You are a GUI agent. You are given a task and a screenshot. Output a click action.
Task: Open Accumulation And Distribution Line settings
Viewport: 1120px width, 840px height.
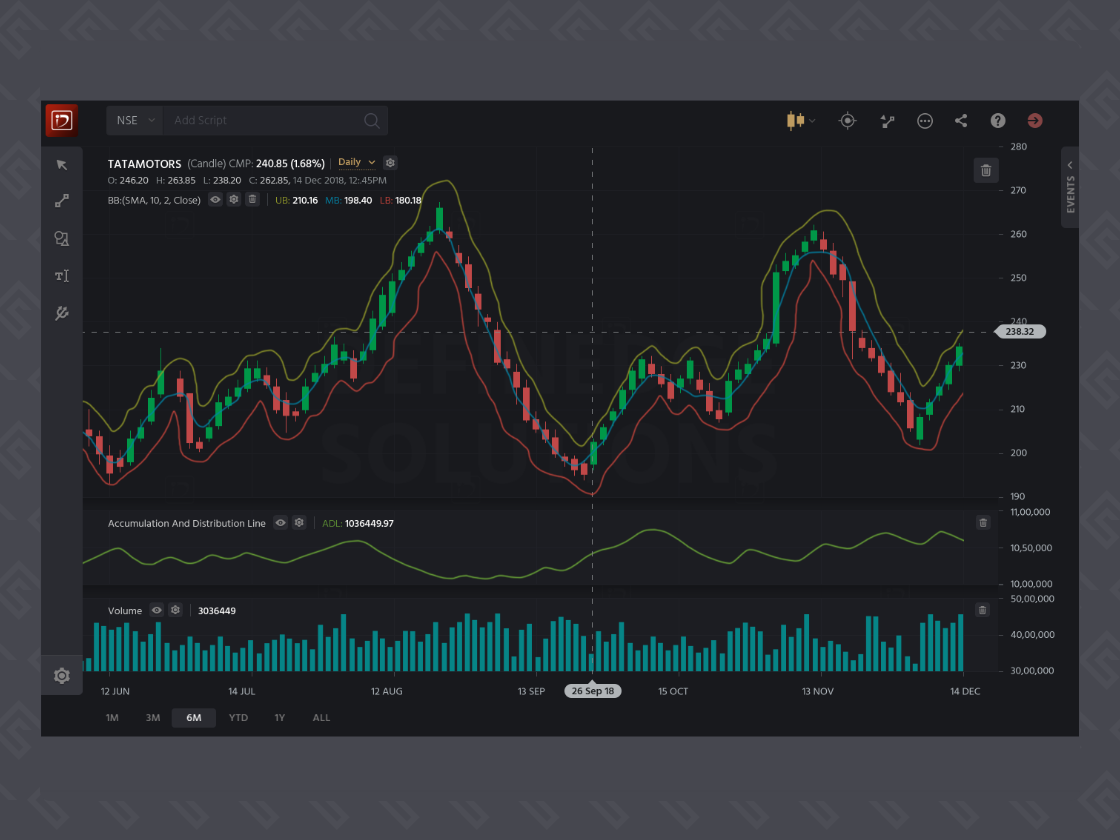299,523
